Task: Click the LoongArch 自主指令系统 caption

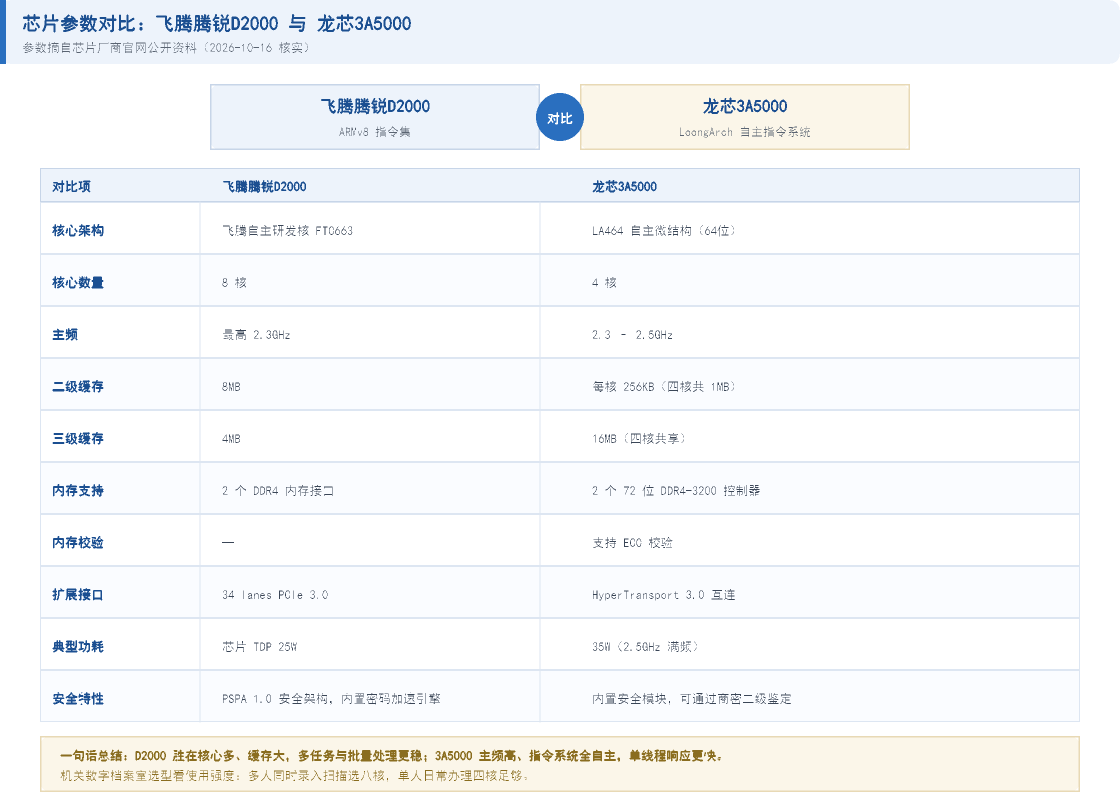Action: 744,132
